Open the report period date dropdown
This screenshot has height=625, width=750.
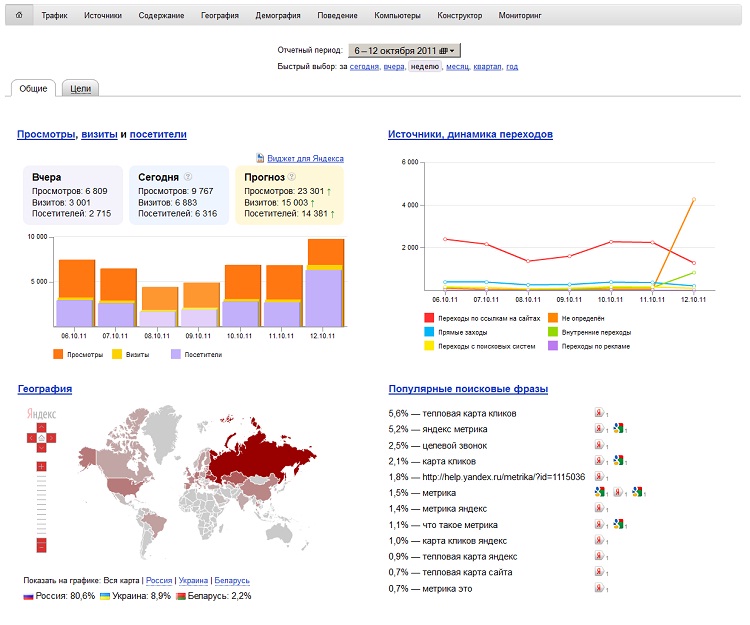404,50
